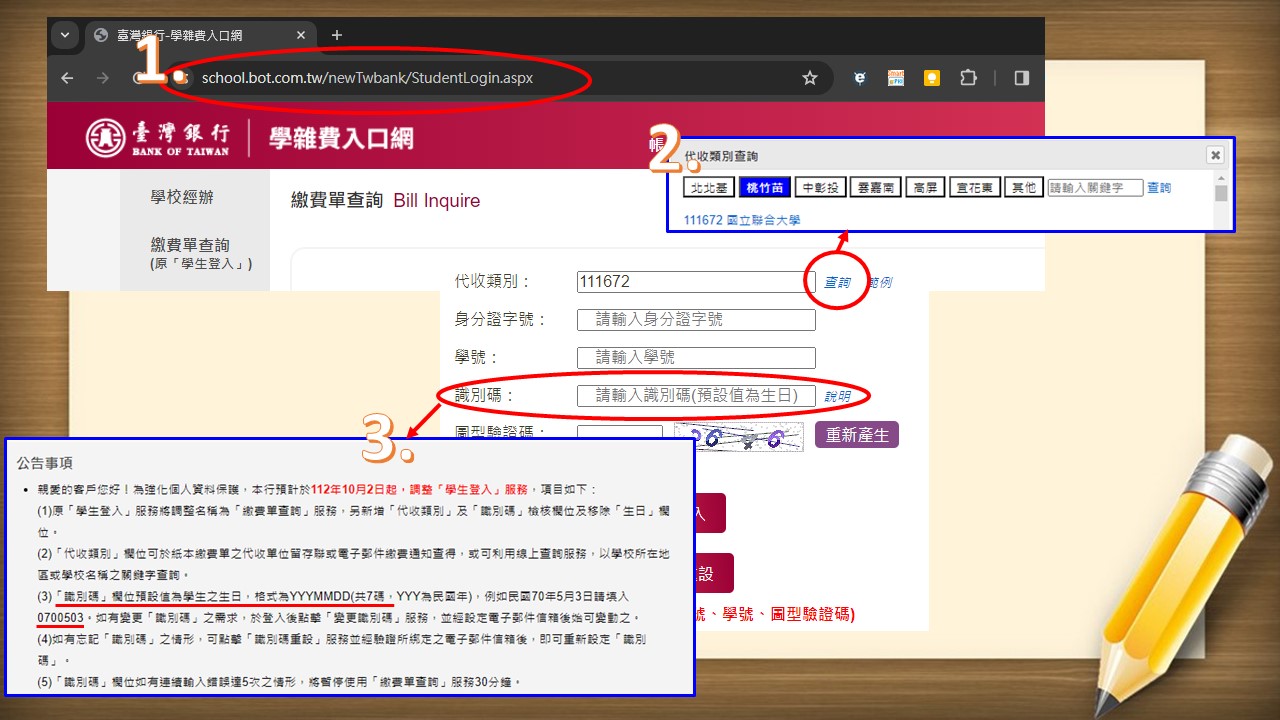The image size is (1280, 720).
Task: Select the 宜花東 region button
Action: [x=975, y=187]
